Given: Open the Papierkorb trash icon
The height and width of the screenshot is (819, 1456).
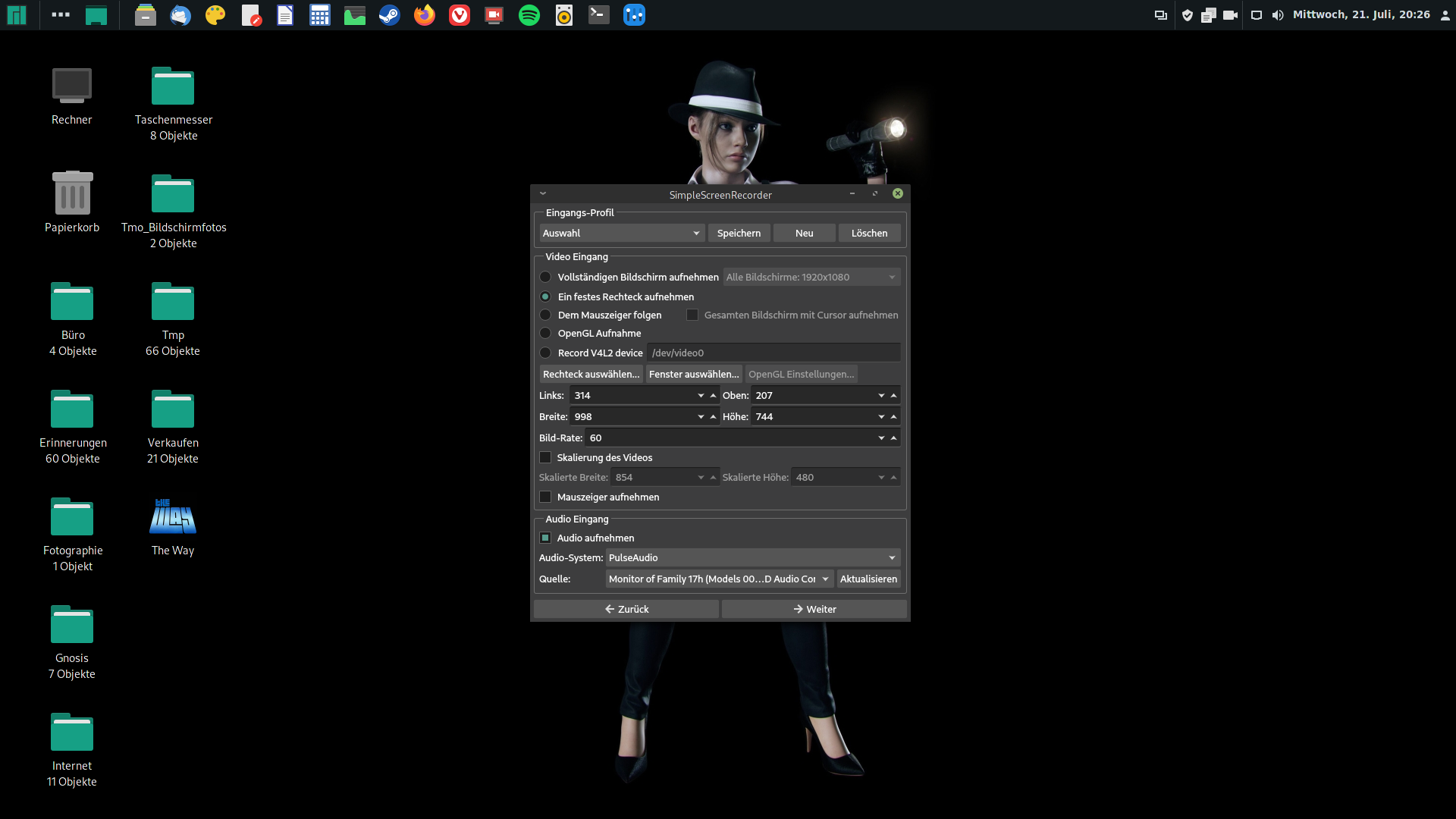Looking at the screenshot, I should [x=72, y=193].
